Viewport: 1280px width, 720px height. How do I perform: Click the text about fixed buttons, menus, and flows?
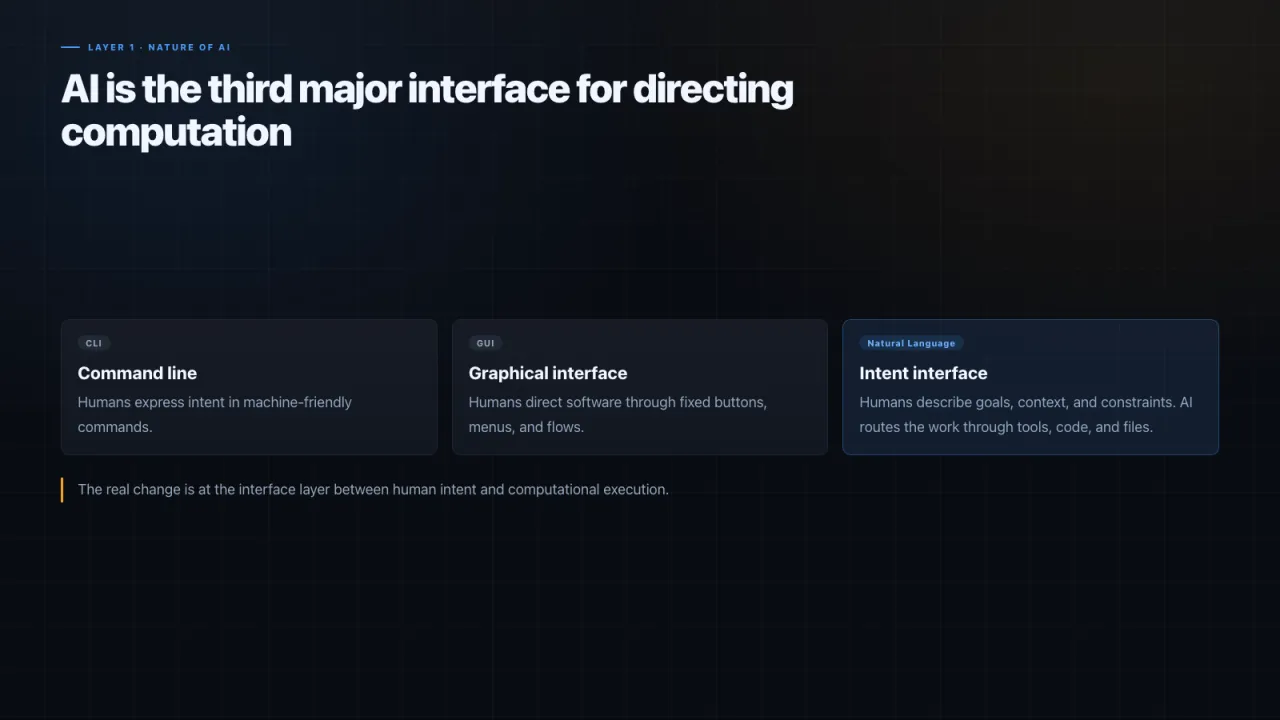pyautogui.click(x=618, y=414)
